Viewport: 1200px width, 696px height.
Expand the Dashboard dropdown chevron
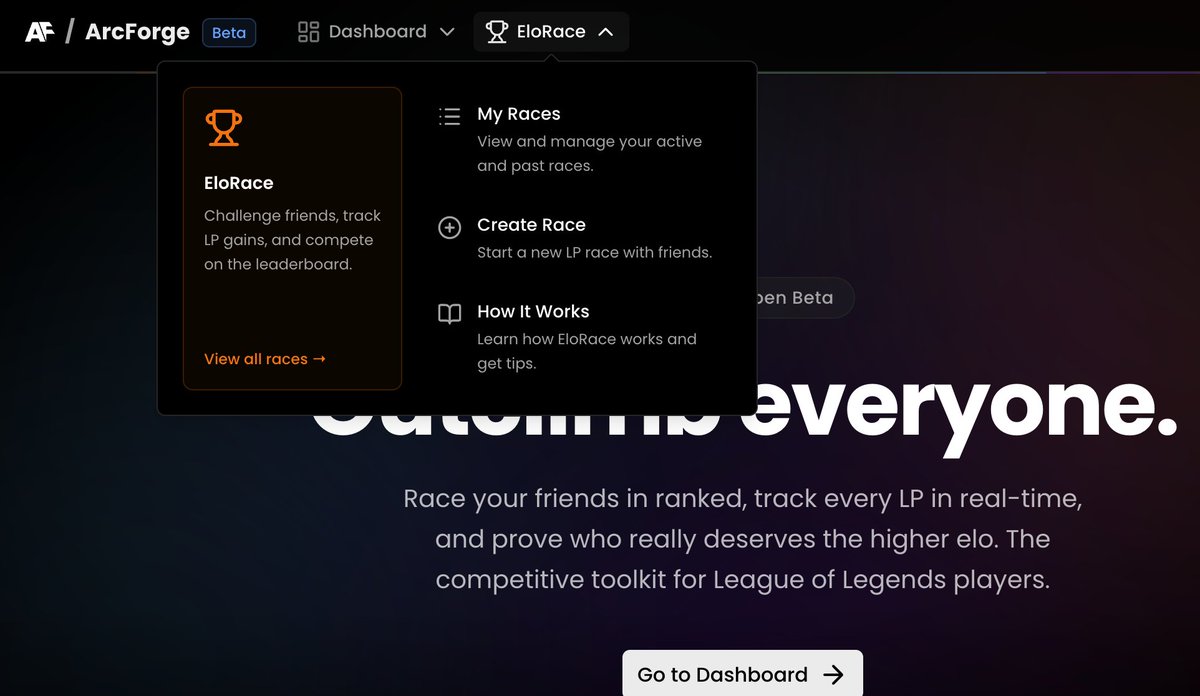(x=446, y=32)
